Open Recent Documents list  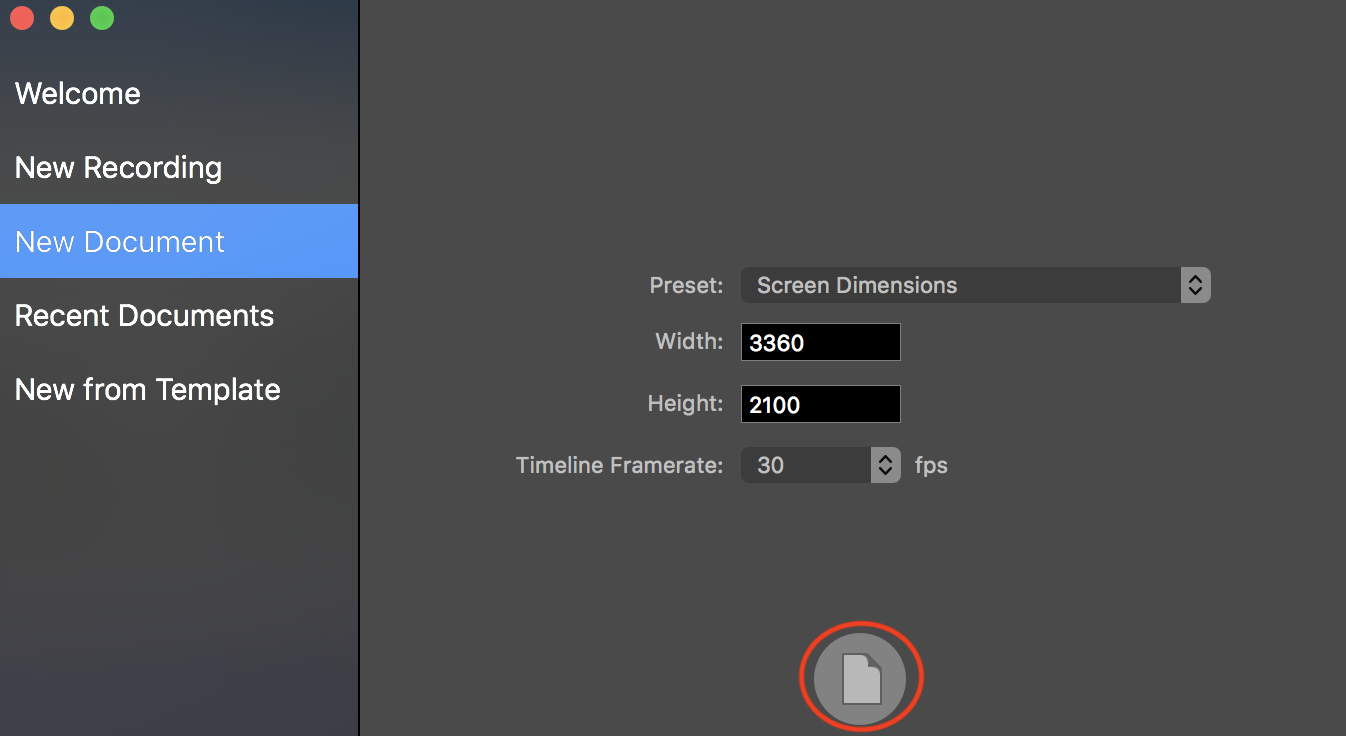tap(144, 316)
